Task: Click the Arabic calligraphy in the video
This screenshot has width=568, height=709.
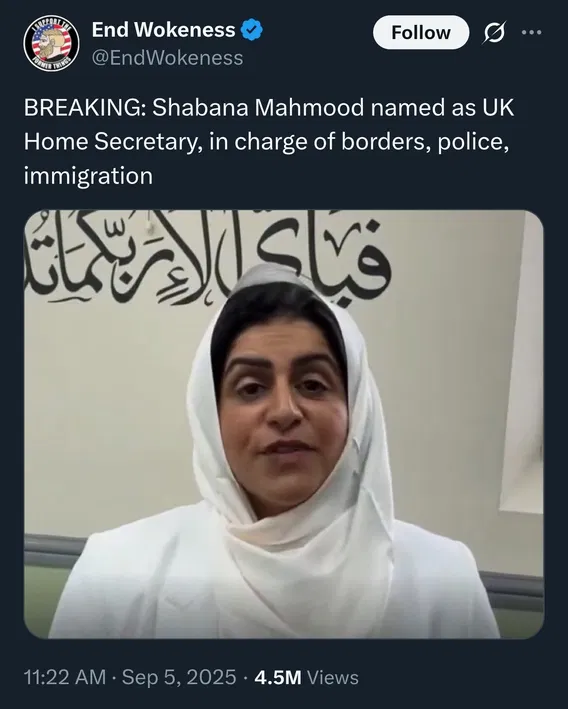Action: pyautogui.click(x=206, y=258)
